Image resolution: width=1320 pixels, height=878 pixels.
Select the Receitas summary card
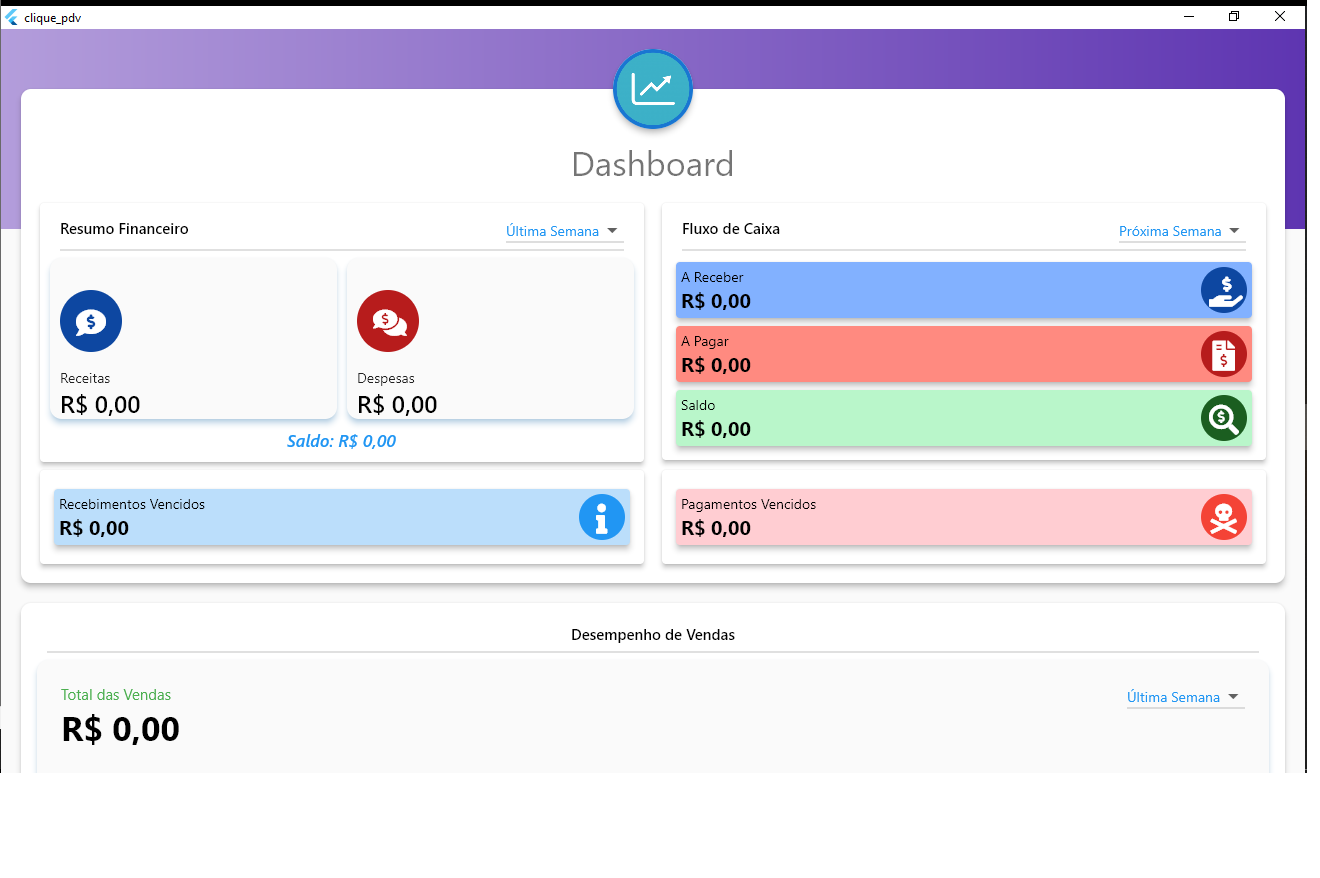(193, 340)
